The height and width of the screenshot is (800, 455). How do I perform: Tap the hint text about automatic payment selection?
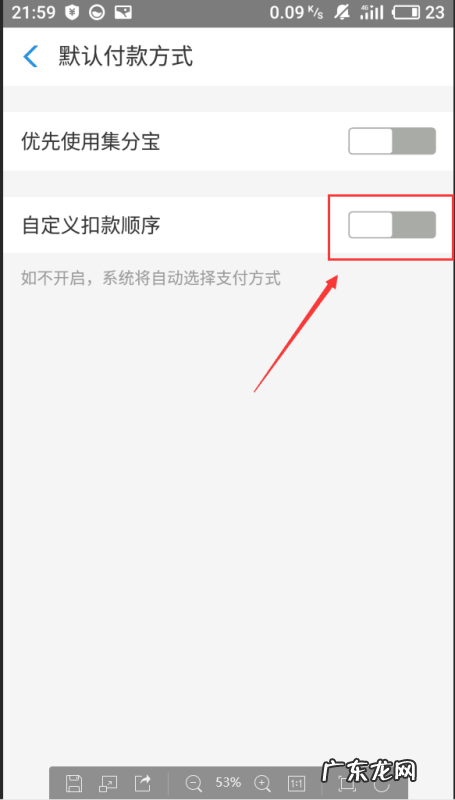[151, 279]
